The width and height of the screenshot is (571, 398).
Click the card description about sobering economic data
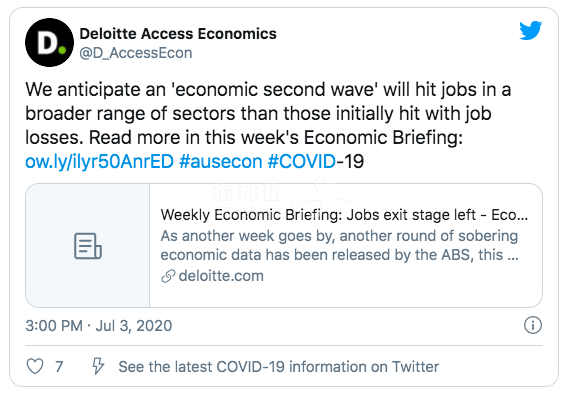pyautogui.click(x=340, y=245)
